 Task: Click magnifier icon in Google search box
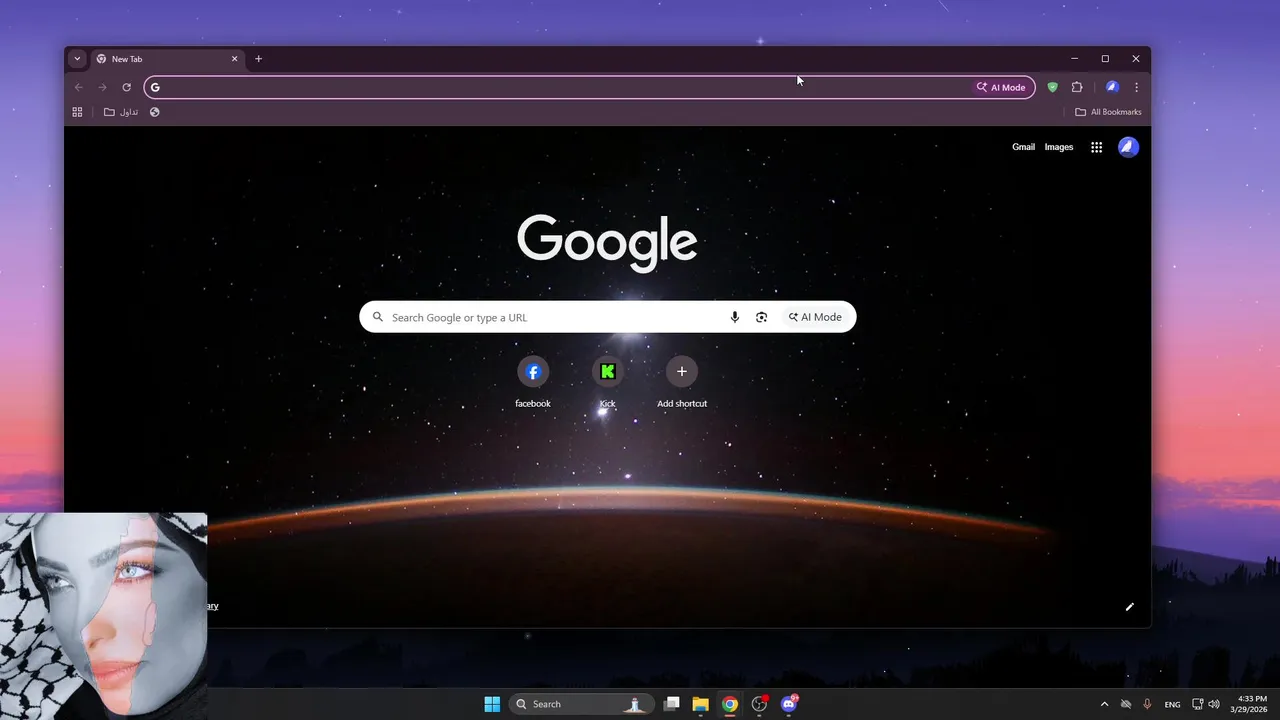pyautogui.click(x=378, y=317)
